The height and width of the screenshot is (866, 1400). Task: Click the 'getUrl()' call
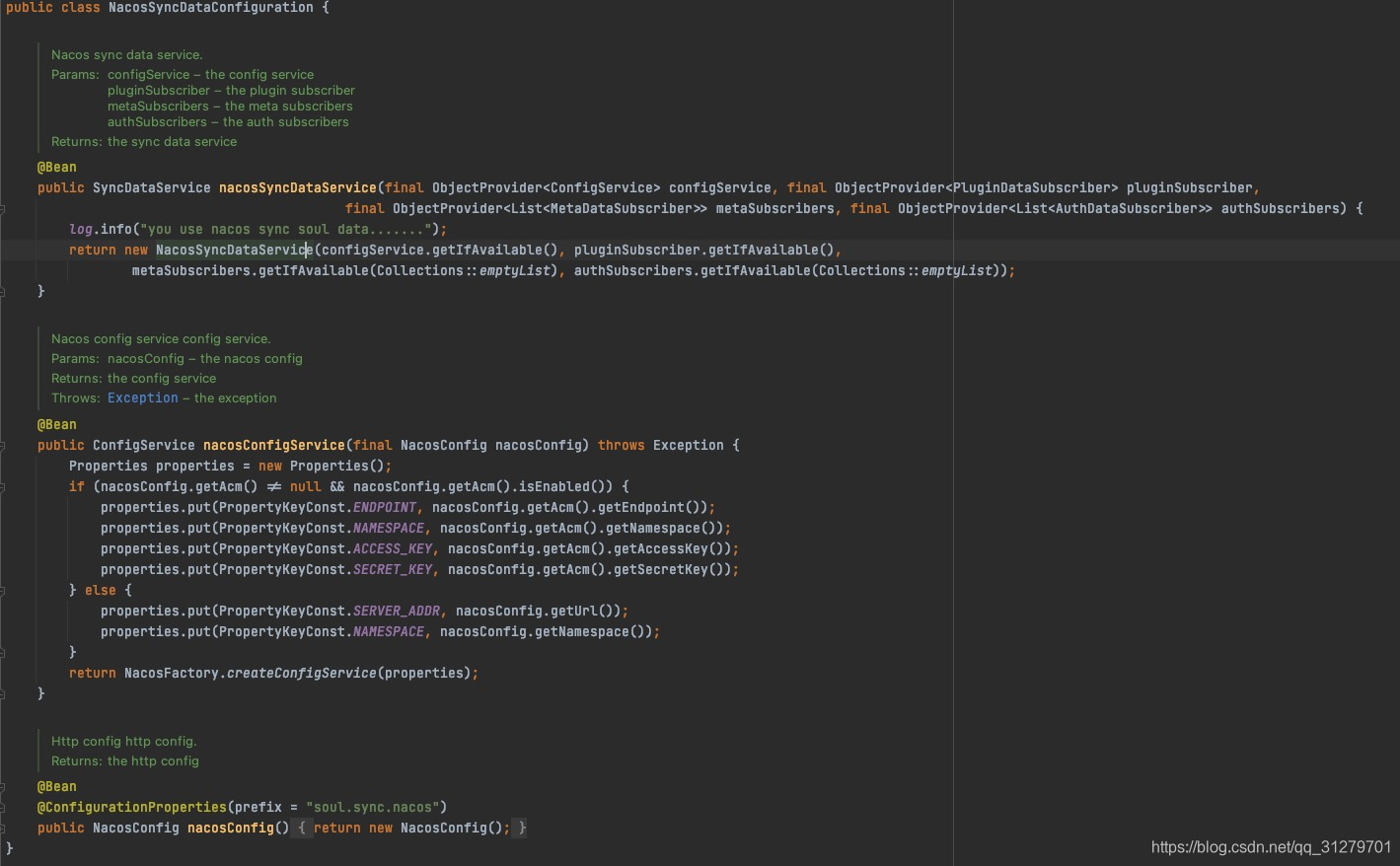[586, 611]
